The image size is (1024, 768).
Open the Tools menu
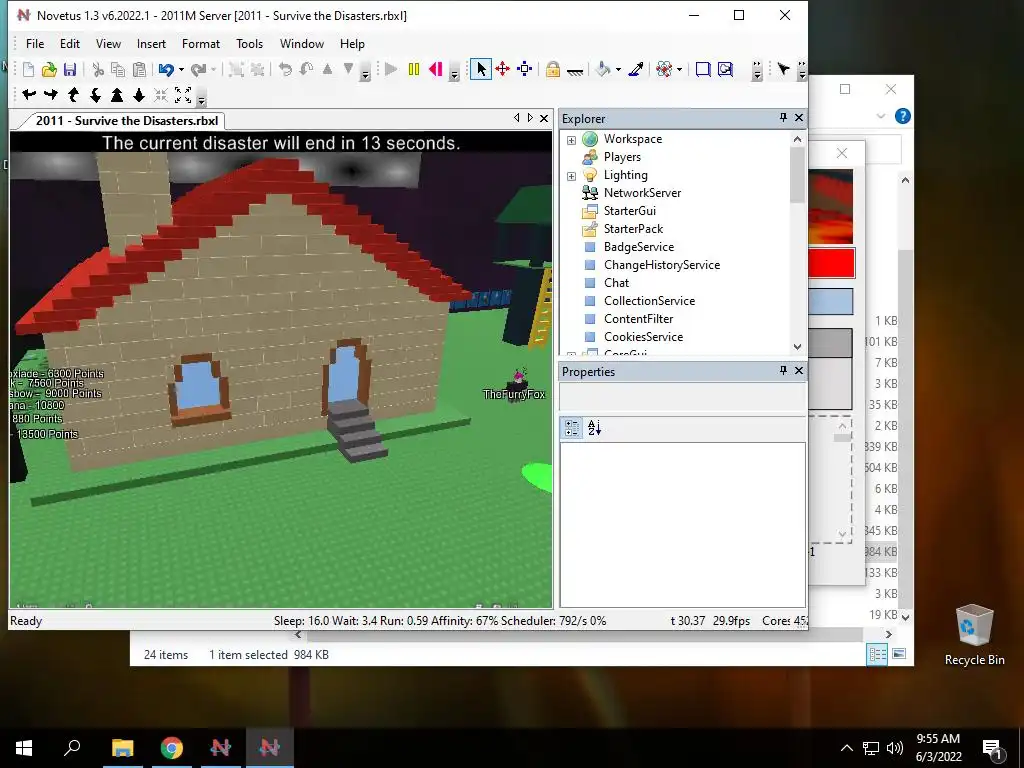coord(249,44)
